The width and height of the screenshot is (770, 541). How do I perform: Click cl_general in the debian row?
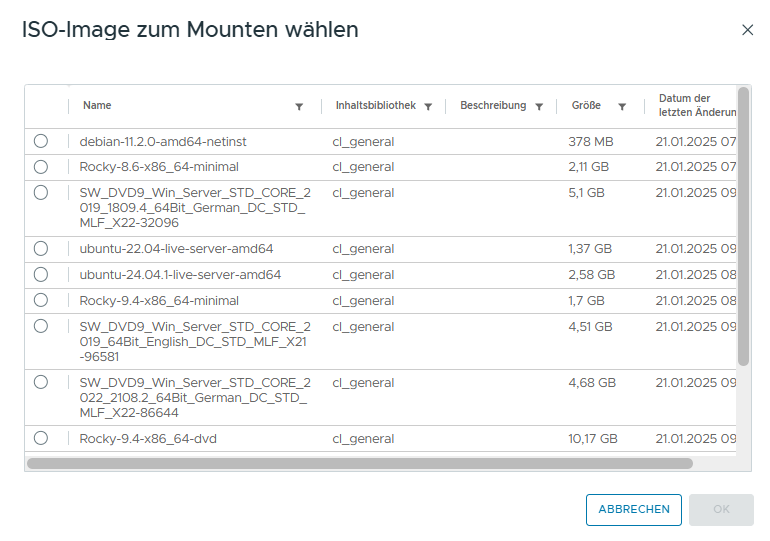point(363,142)
